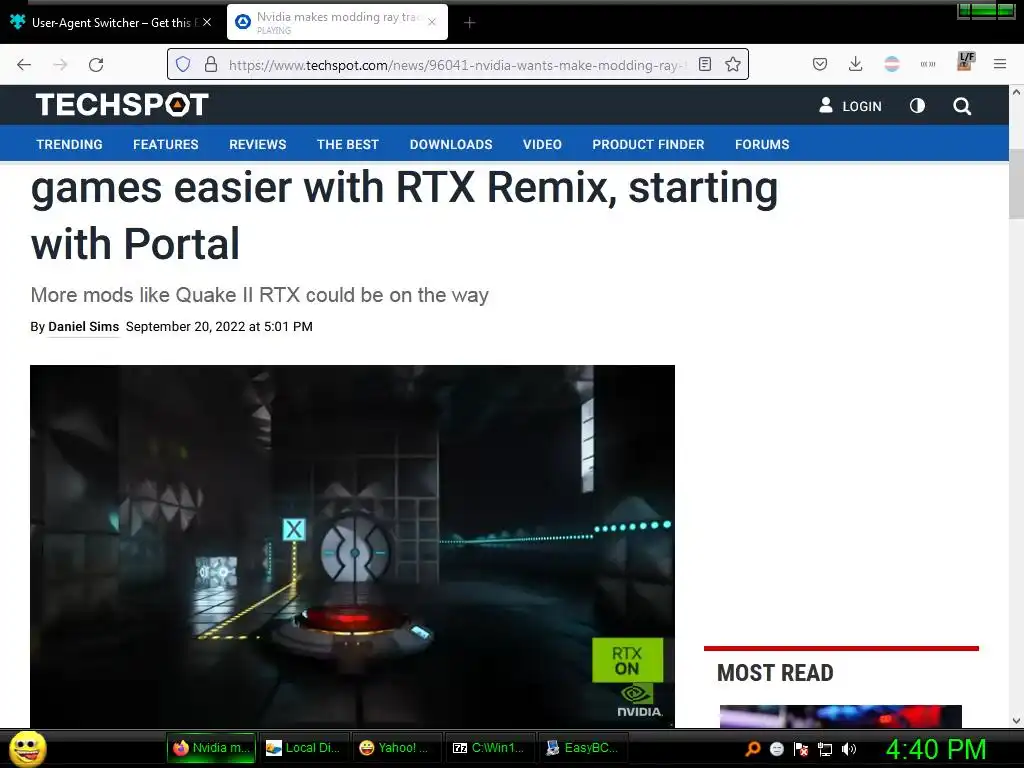This screenshot has width=1024, height=768.
Task: Open THE BEST section
Action: click(347, 144)
